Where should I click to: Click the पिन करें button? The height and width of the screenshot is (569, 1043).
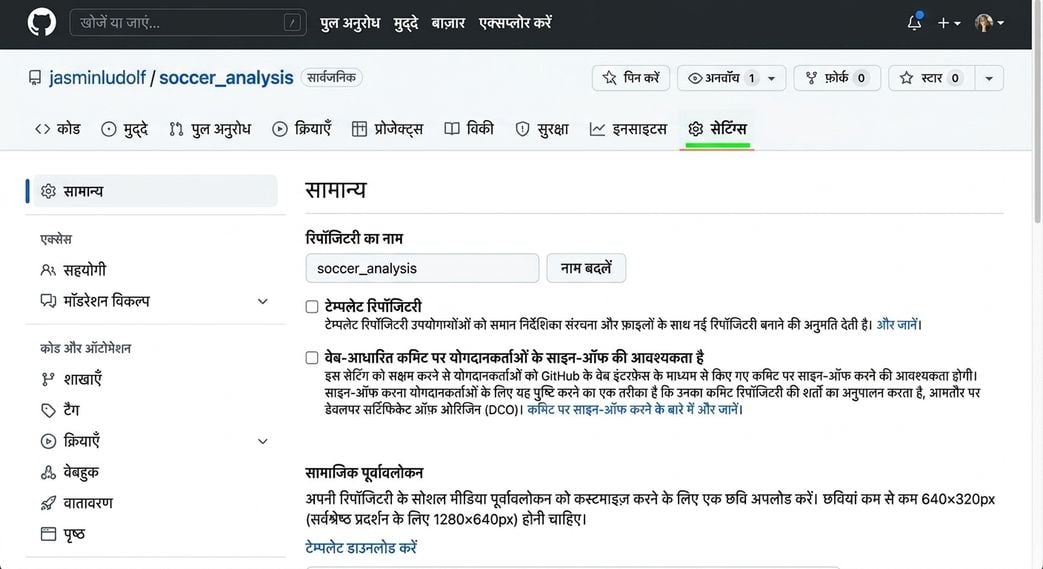631,78
